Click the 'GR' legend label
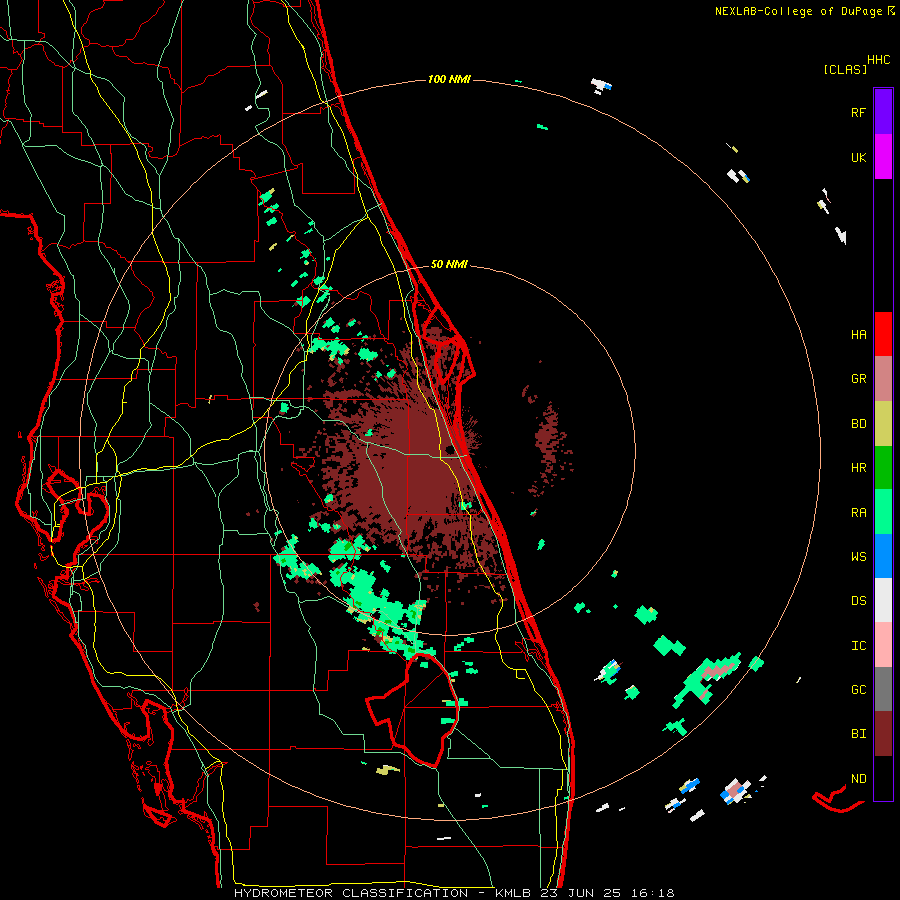Viewport: 900px width, 900px height. click(x=858, y=379)
